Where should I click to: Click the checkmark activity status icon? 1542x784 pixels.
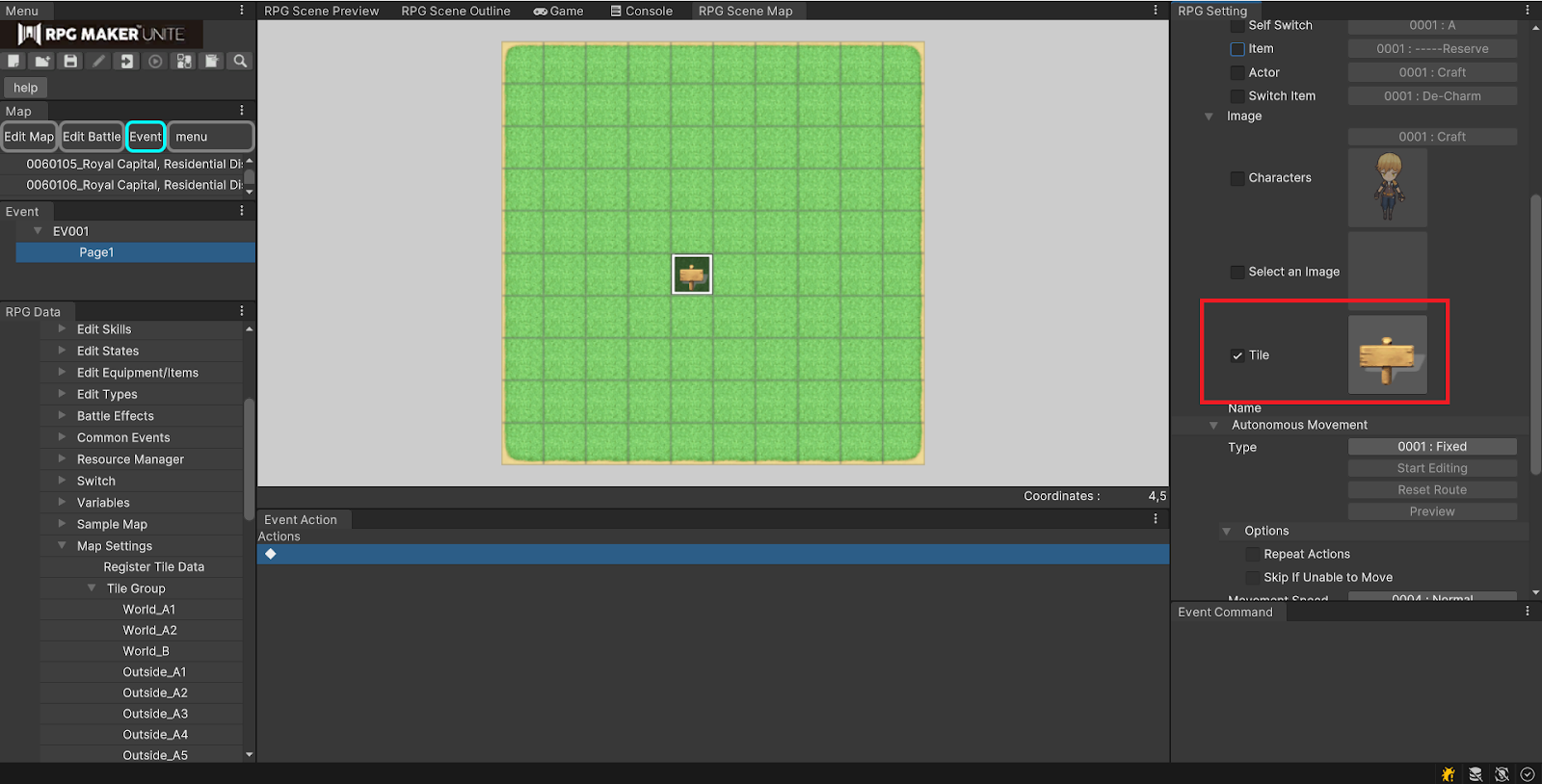point(1528,773)
